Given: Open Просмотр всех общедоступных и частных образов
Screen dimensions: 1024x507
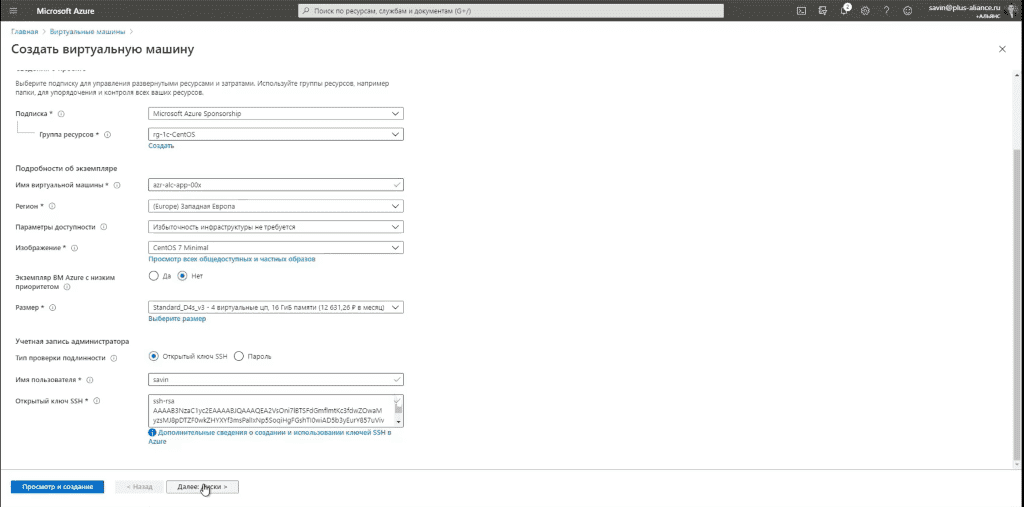Looking at the screenshot, I should click(x=232, y=259).
